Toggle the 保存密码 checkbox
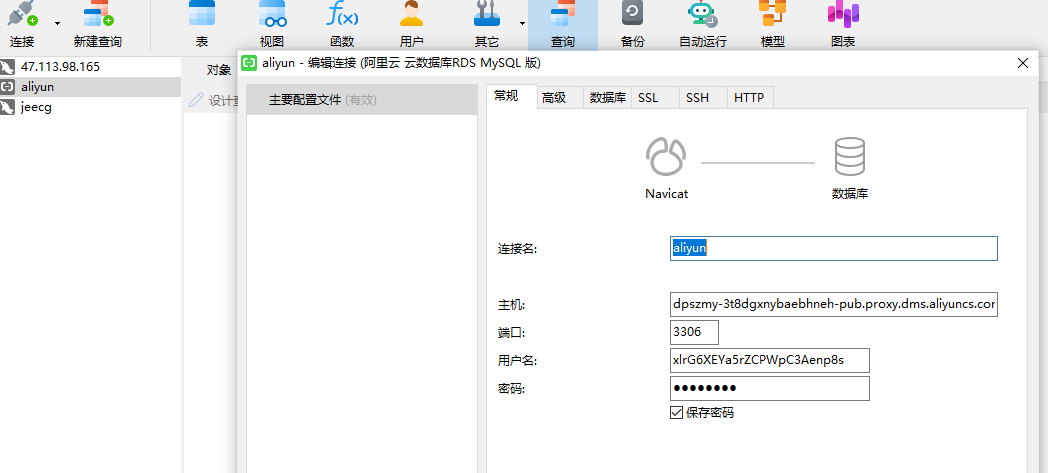The image size is (1048, 473). [676, 412]
